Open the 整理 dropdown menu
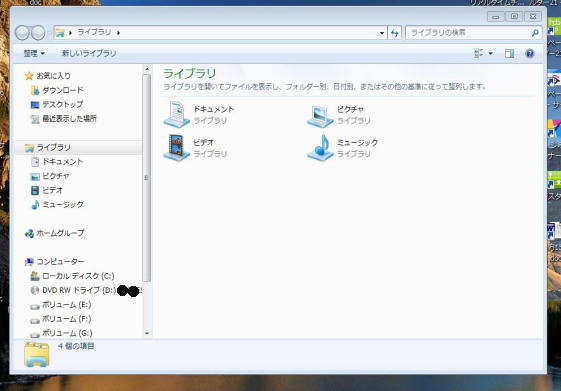This screenshot has height=391, width=561. point(34,54)
